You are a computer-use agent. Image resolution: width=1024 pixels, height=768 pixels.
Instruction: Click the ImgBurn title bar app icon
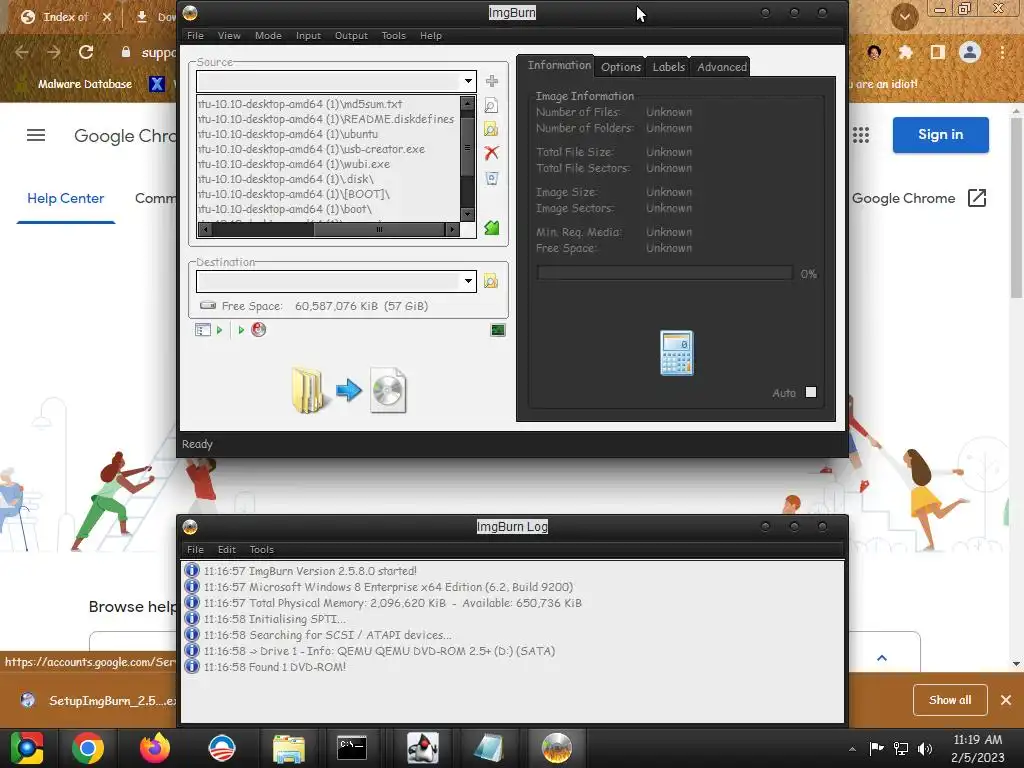190,12
